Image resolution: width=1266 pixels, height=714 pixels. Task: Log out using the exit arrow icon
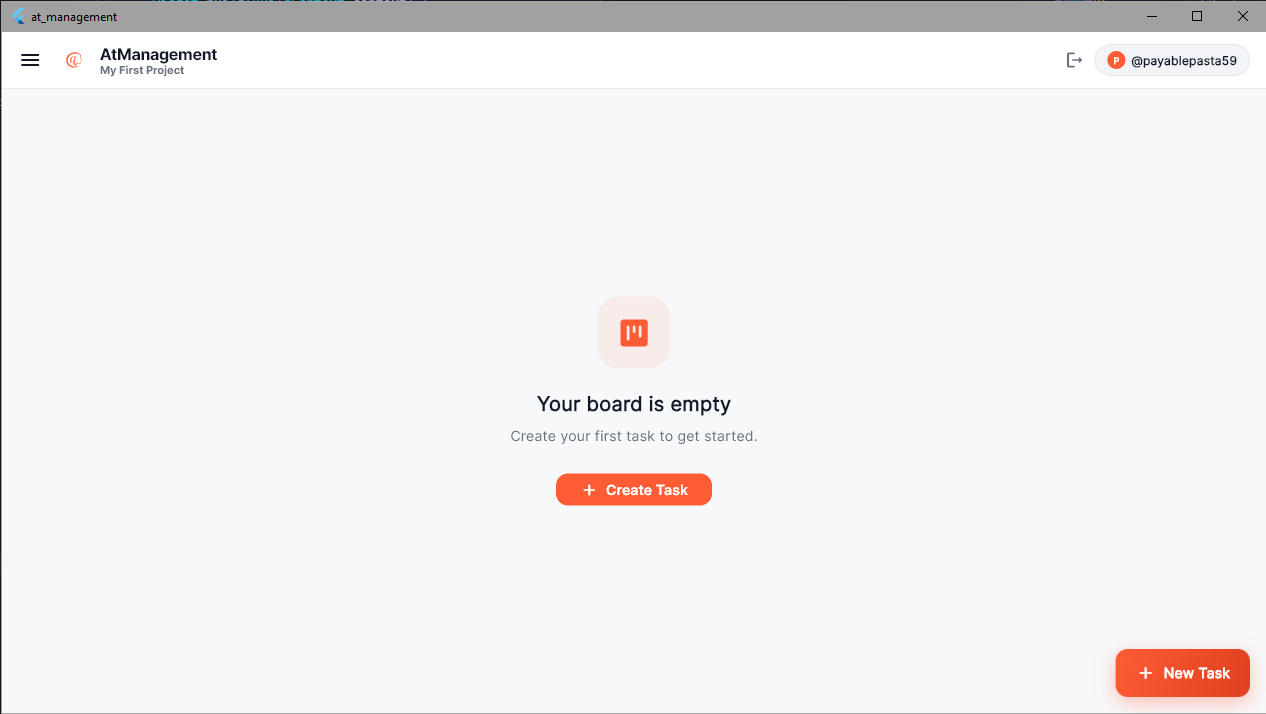[1074, 60]
